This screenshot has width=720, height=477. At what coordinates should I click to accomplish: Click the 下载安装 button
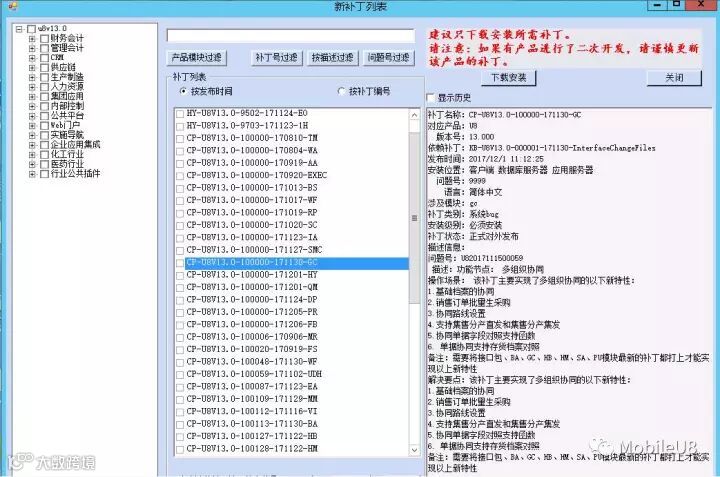click(508, 78)
